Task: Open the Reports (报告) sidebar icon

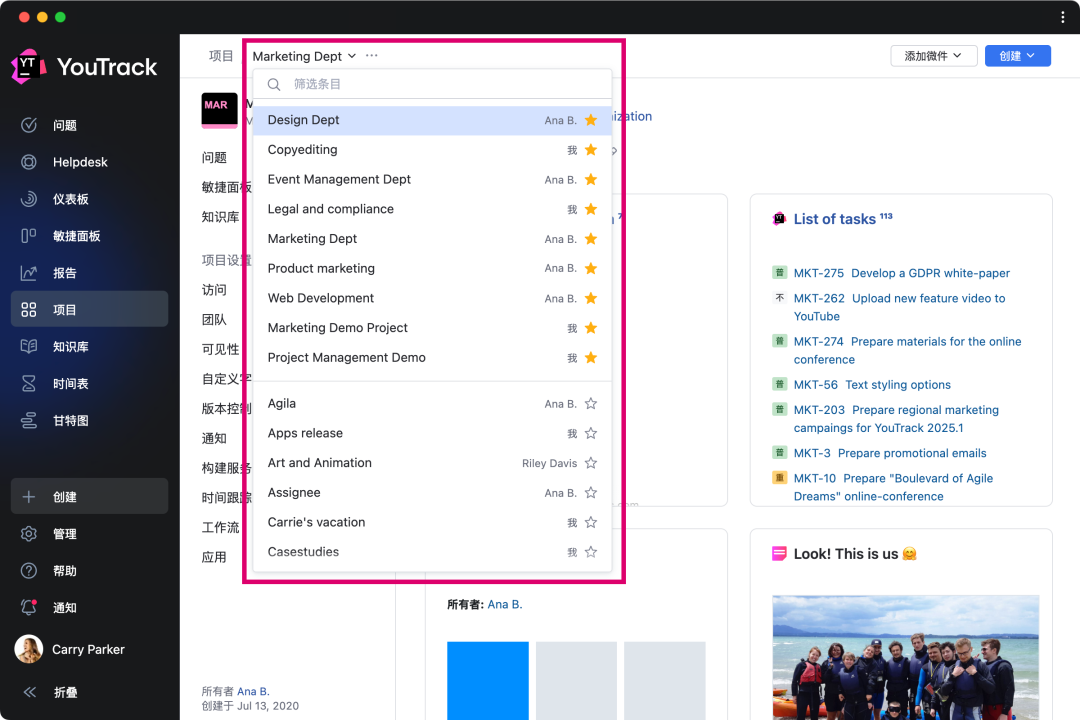Action: pyautogui.click(x=29, y=273)
